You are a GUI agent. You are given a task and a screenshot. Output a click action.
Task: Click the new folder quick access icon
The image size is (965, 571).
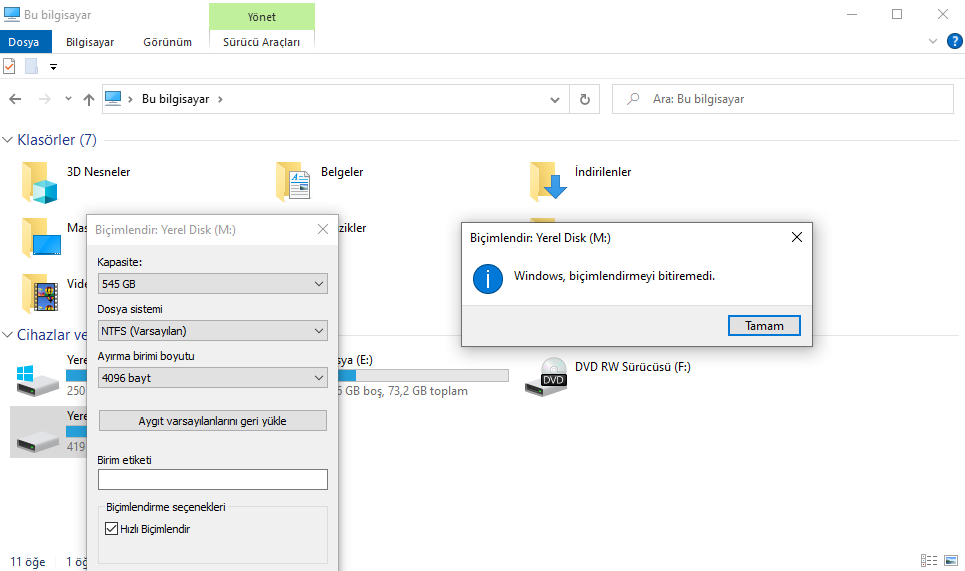[31, 66]
